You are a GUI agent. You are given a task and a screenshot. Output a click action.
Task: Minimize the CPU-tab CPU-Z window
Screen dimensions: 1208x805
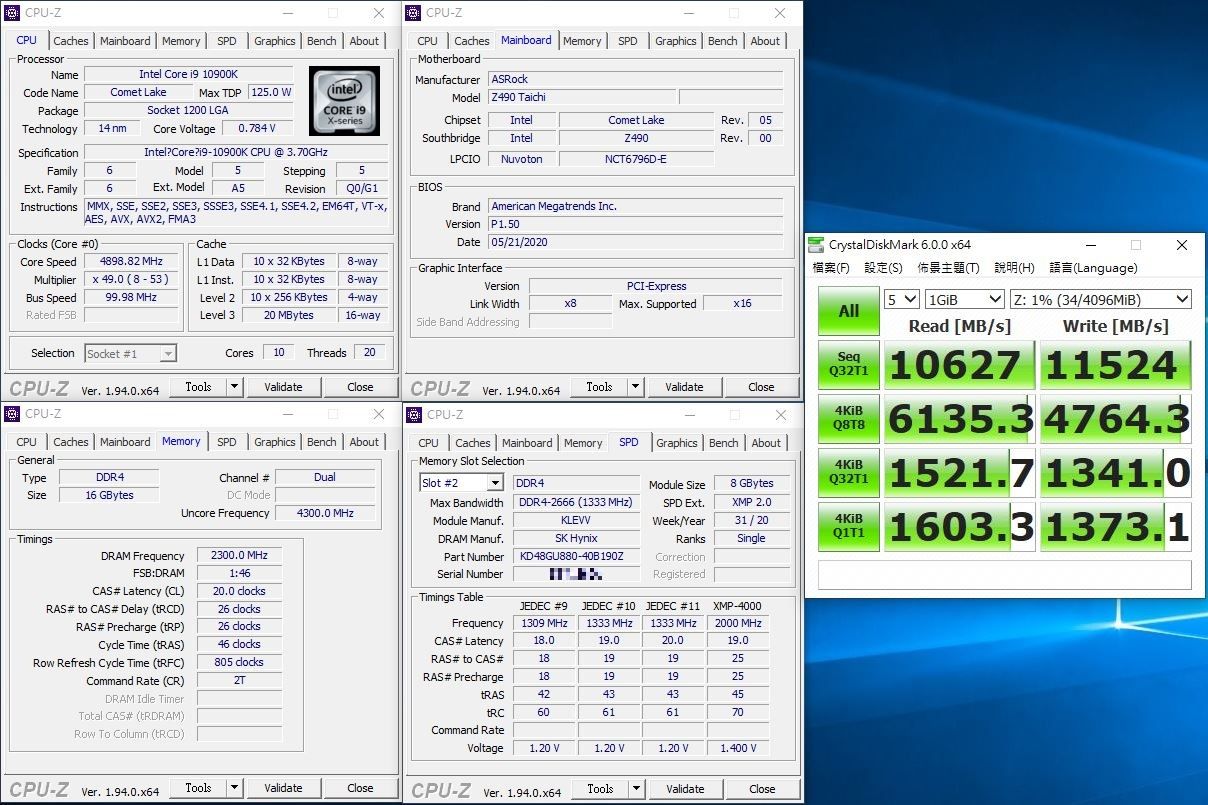[287, 13]
